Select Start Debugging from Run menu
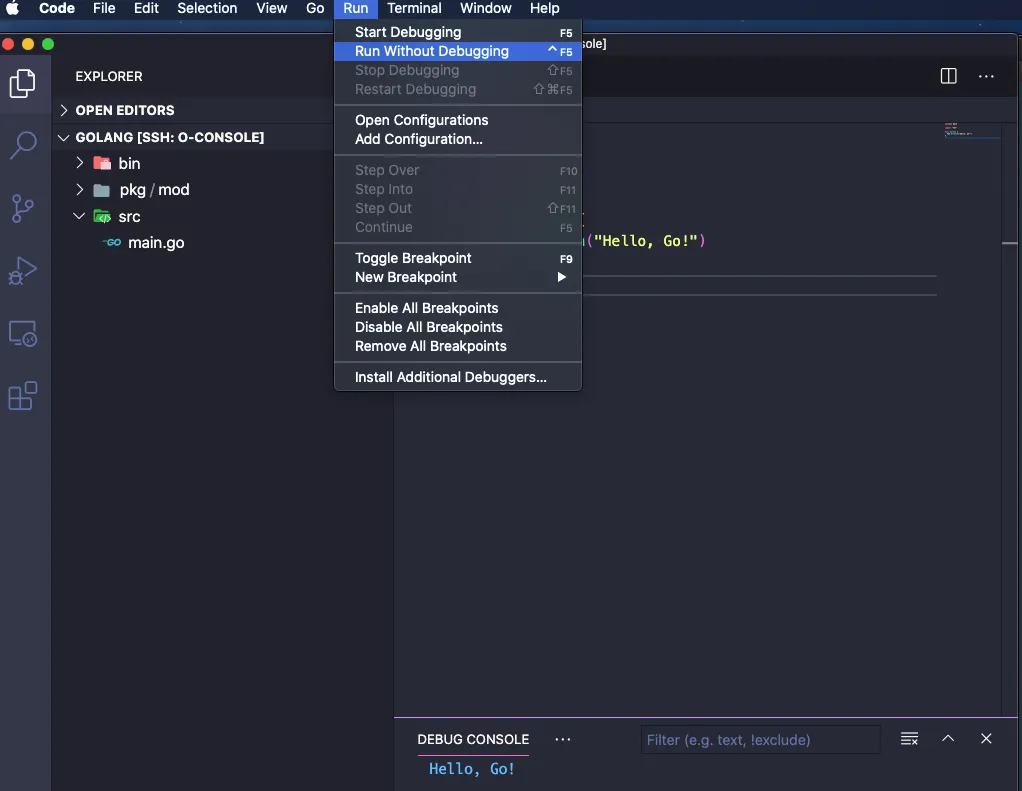1022x791 pixels. [x=458, y=32]
